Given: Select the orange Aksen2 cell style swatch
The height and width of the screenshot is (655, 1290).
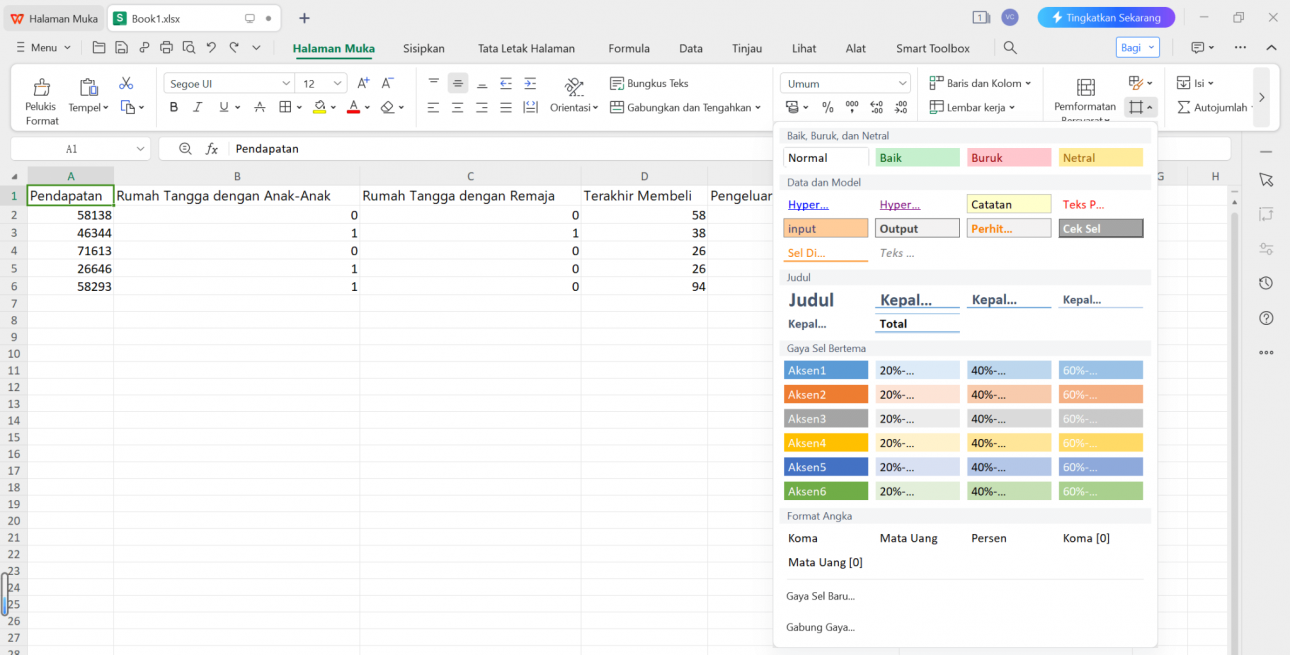Looking at the screenshot, I should (825, 394).
